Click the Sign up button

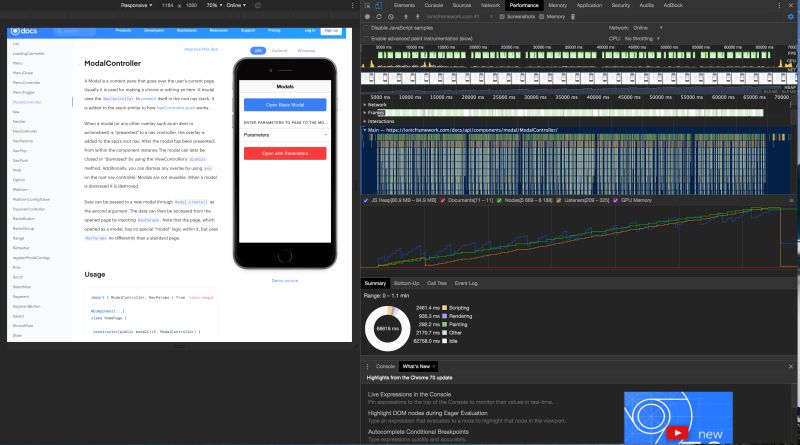coord(331,31)
